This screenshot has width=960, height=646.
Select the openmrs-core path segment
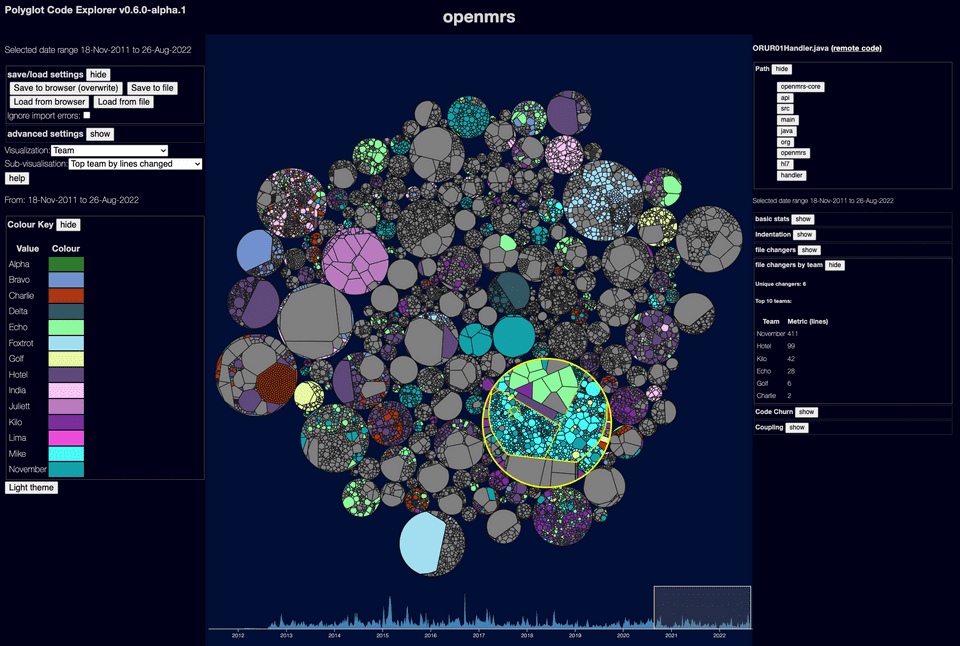pos(800,87)
